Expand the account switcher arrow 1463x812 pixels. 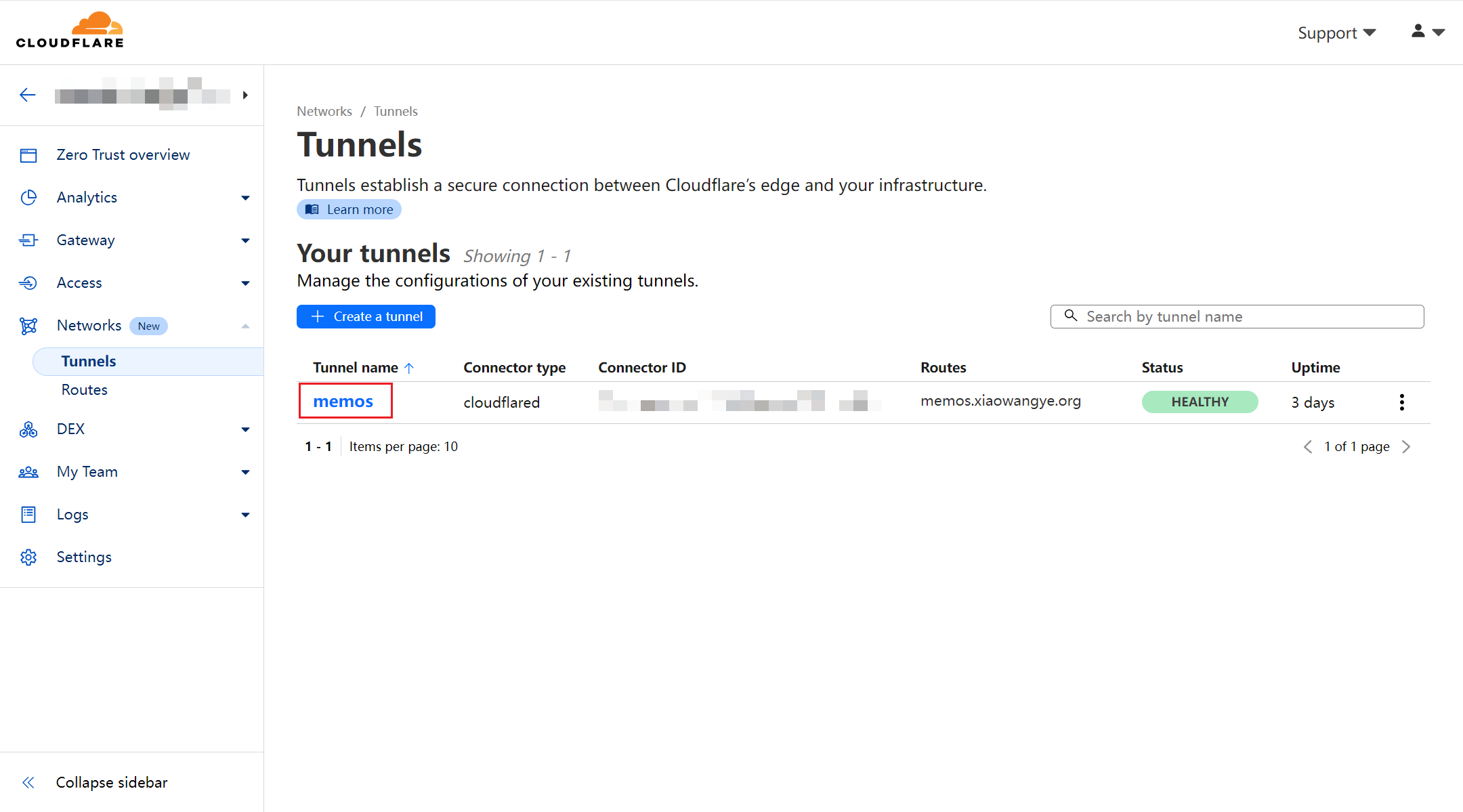click(245, 95)
